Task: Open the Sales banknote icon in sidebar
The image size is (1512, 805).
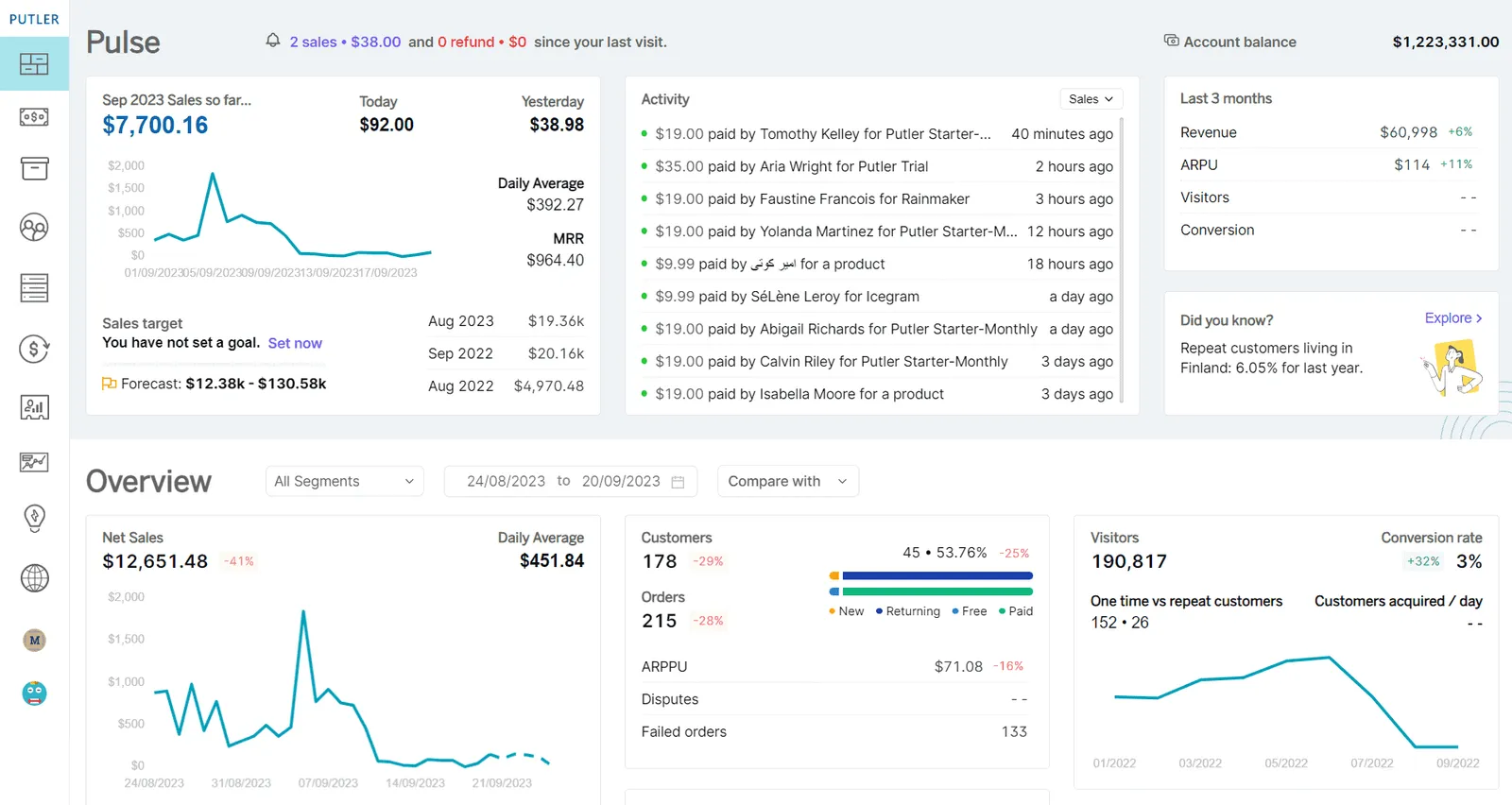Action: pyautogui.click(x=34, y=117)
